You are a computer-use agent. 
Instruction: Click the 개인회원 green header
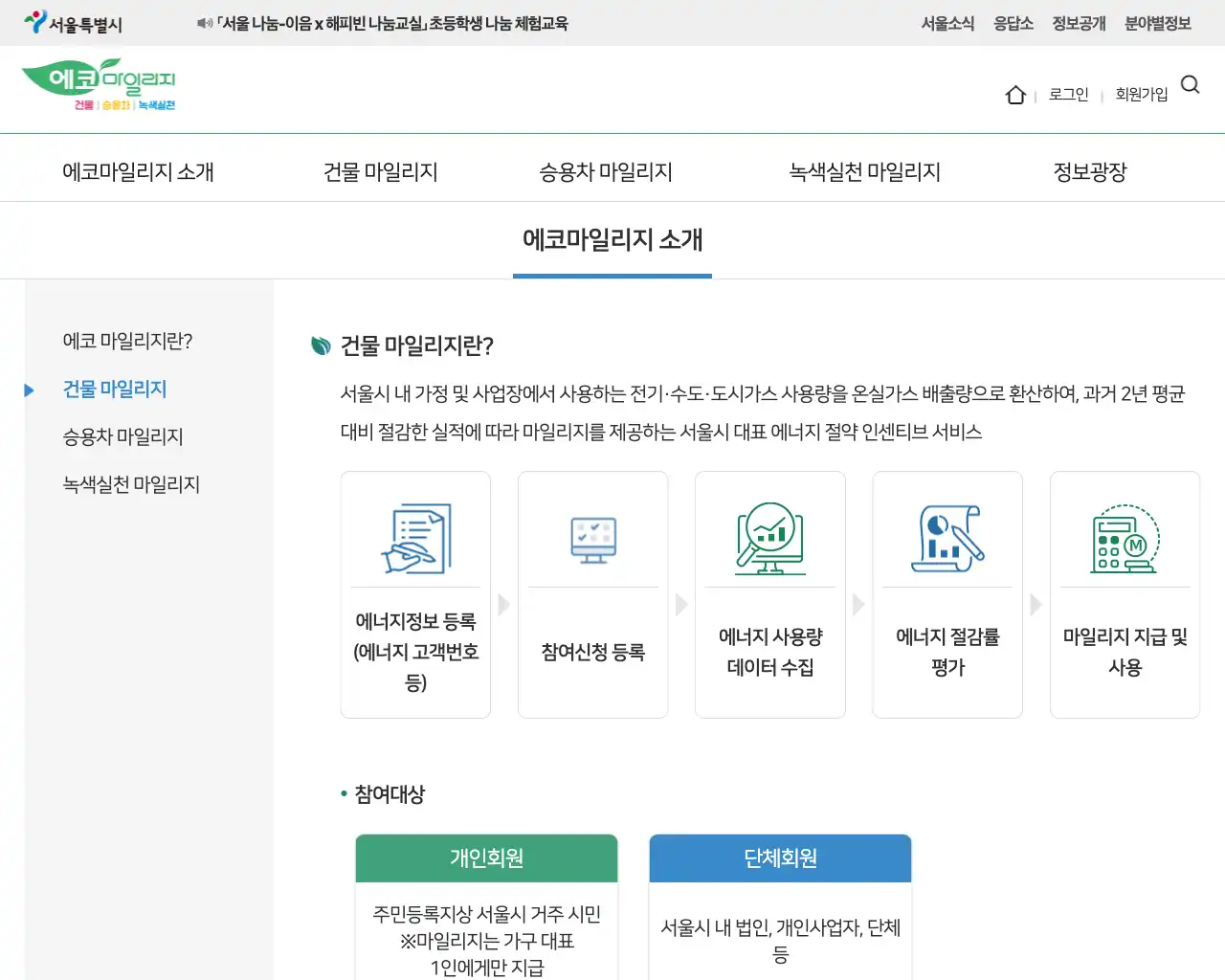[486, 858]
